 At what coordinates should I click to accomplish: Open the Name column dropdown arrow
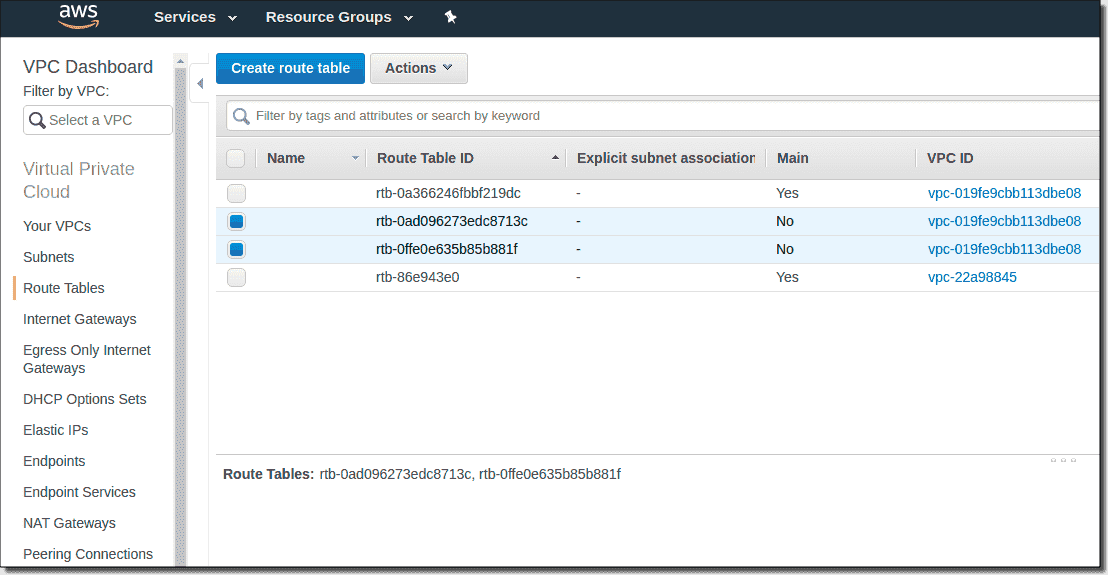355,158
